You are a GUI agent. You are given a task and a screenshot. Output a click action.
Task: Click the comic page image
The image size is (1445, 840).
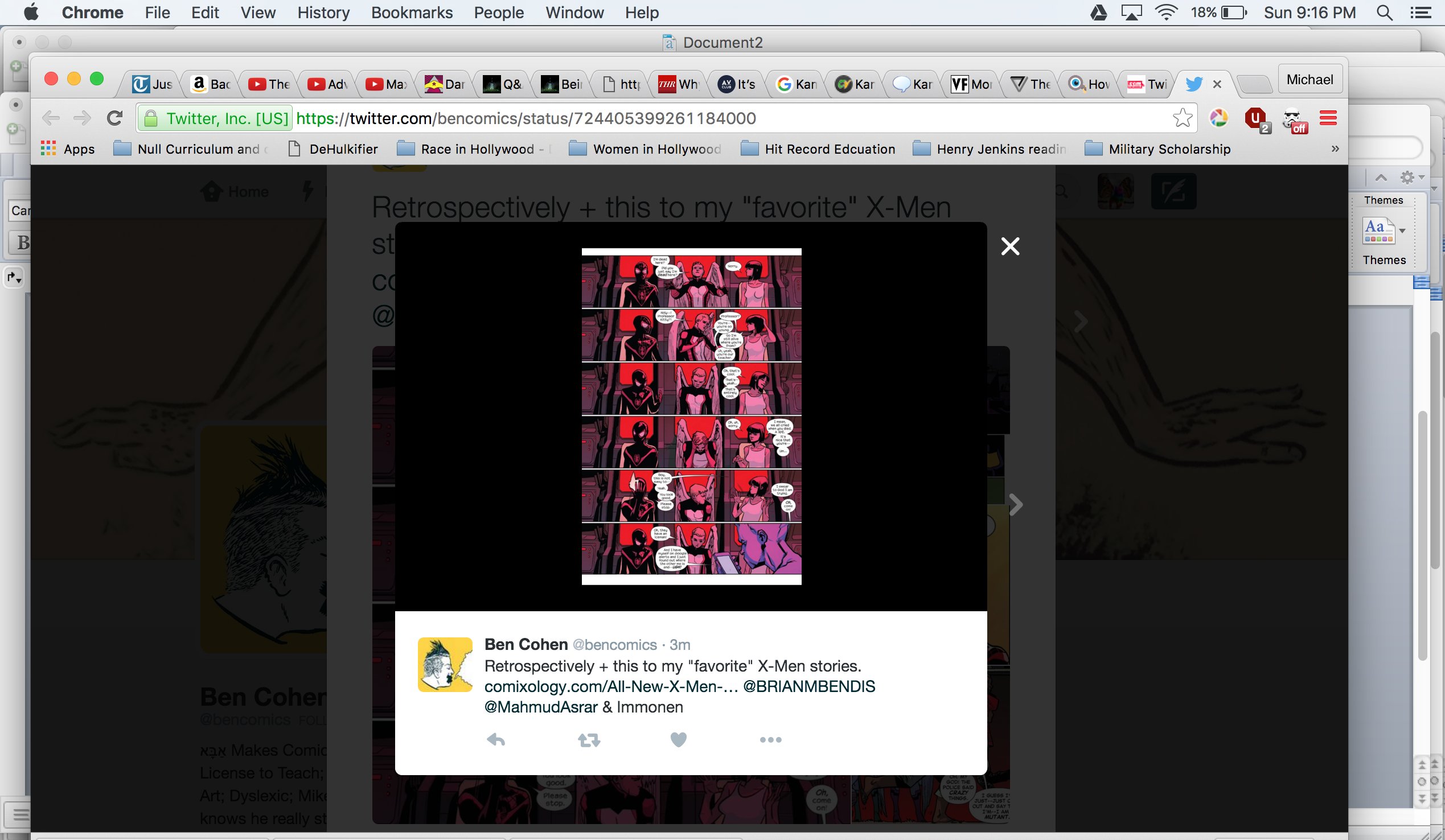click(x=691, y=416)
